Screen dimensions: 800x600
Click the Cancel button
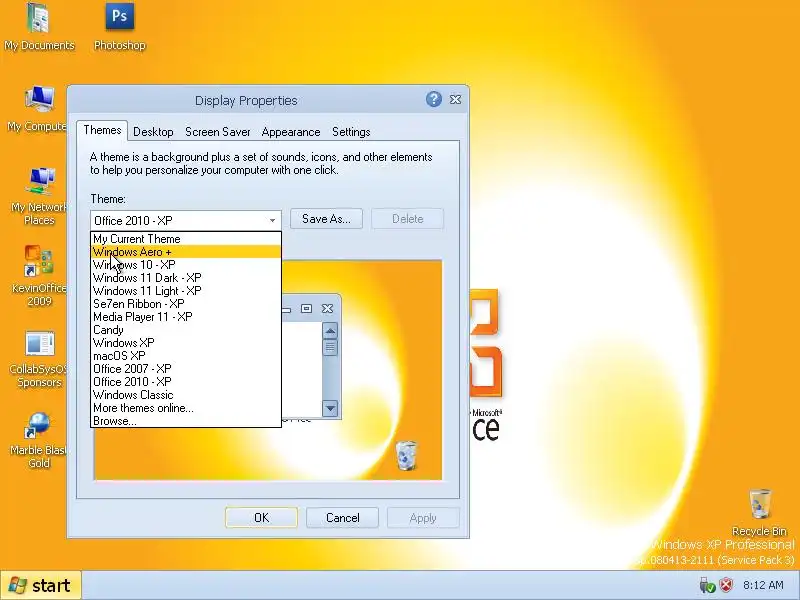342,518
